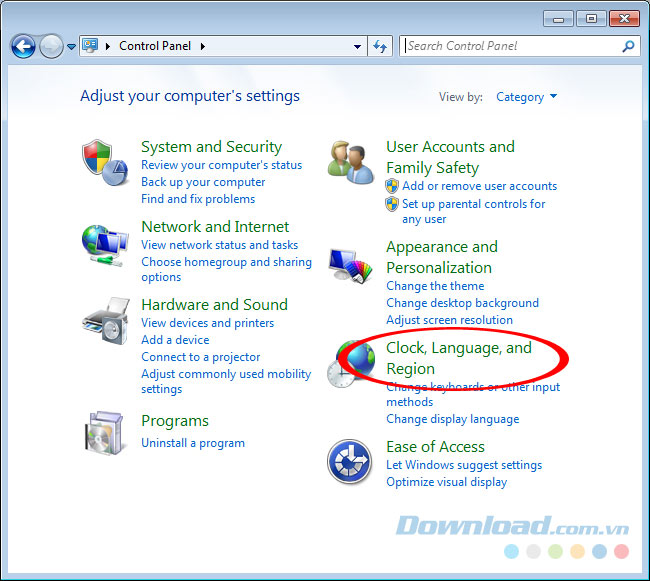This screenshot has width=650, height=581.
Task: Open Ease of Access category heading
Action: click(435, 447)
